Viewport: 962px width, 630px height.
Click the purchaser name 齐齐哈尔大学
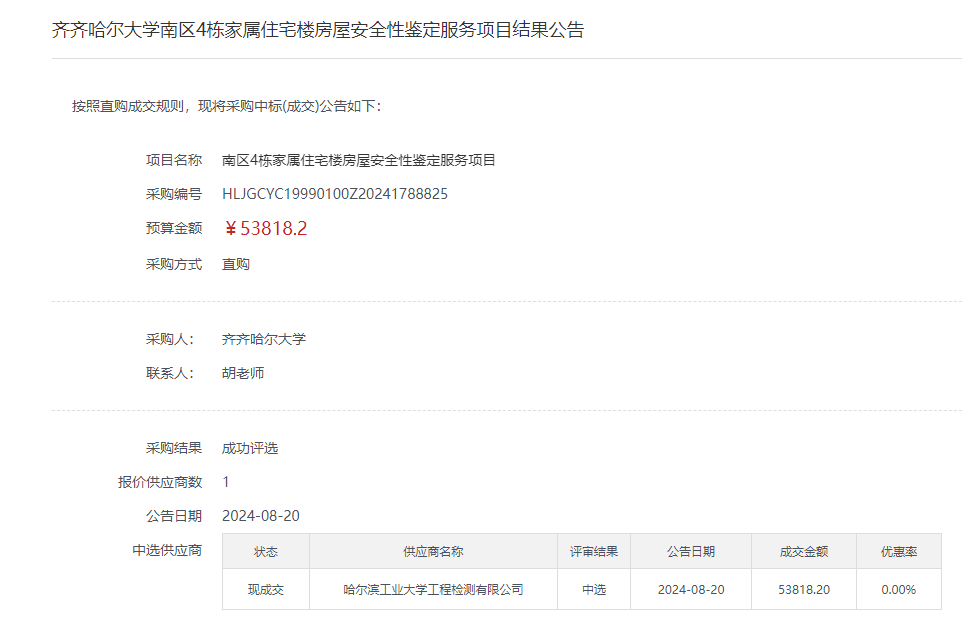point(264,339)
